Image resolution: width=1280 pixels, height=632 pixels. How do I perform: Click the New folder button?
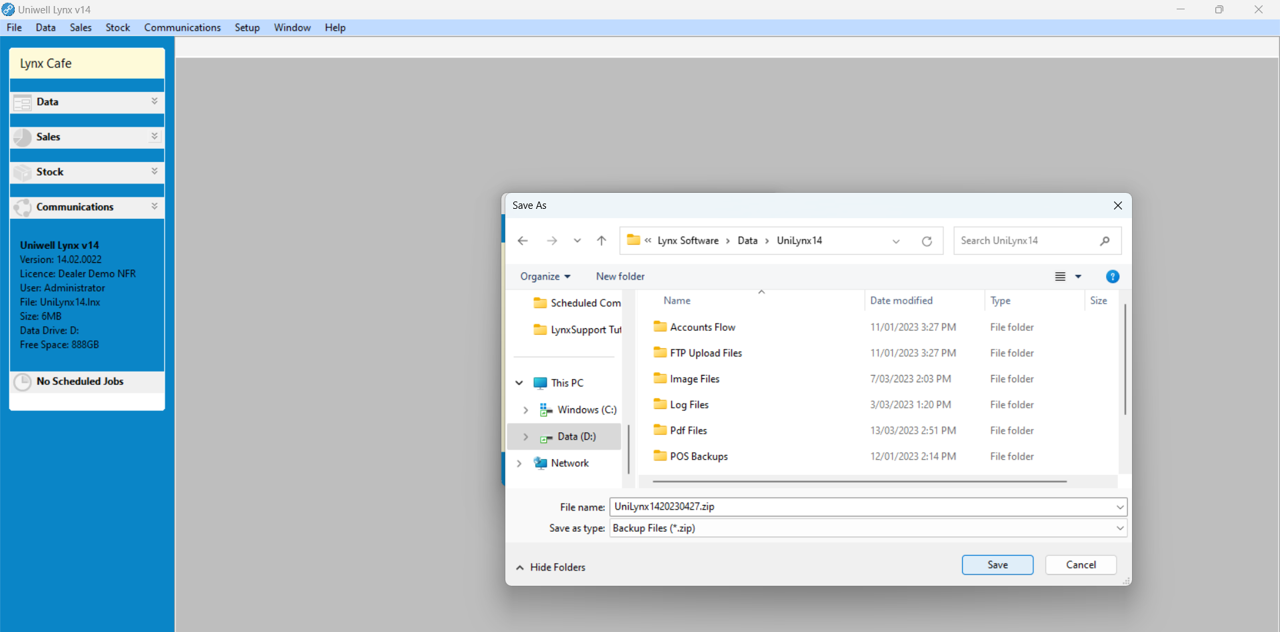(620, 277)
